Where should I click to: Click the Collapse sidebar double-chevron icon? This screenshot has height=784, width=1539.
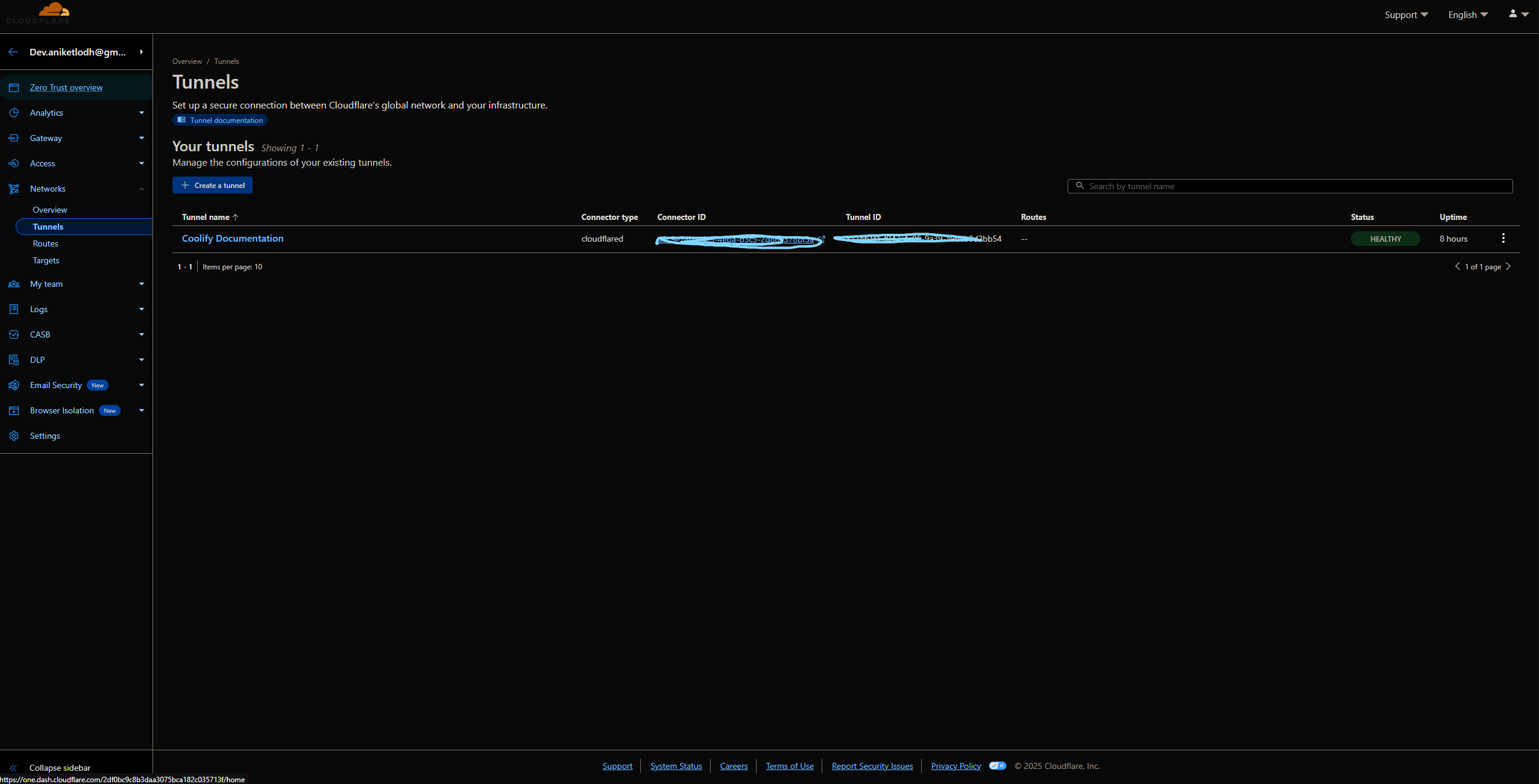click(x=13, y=768)
